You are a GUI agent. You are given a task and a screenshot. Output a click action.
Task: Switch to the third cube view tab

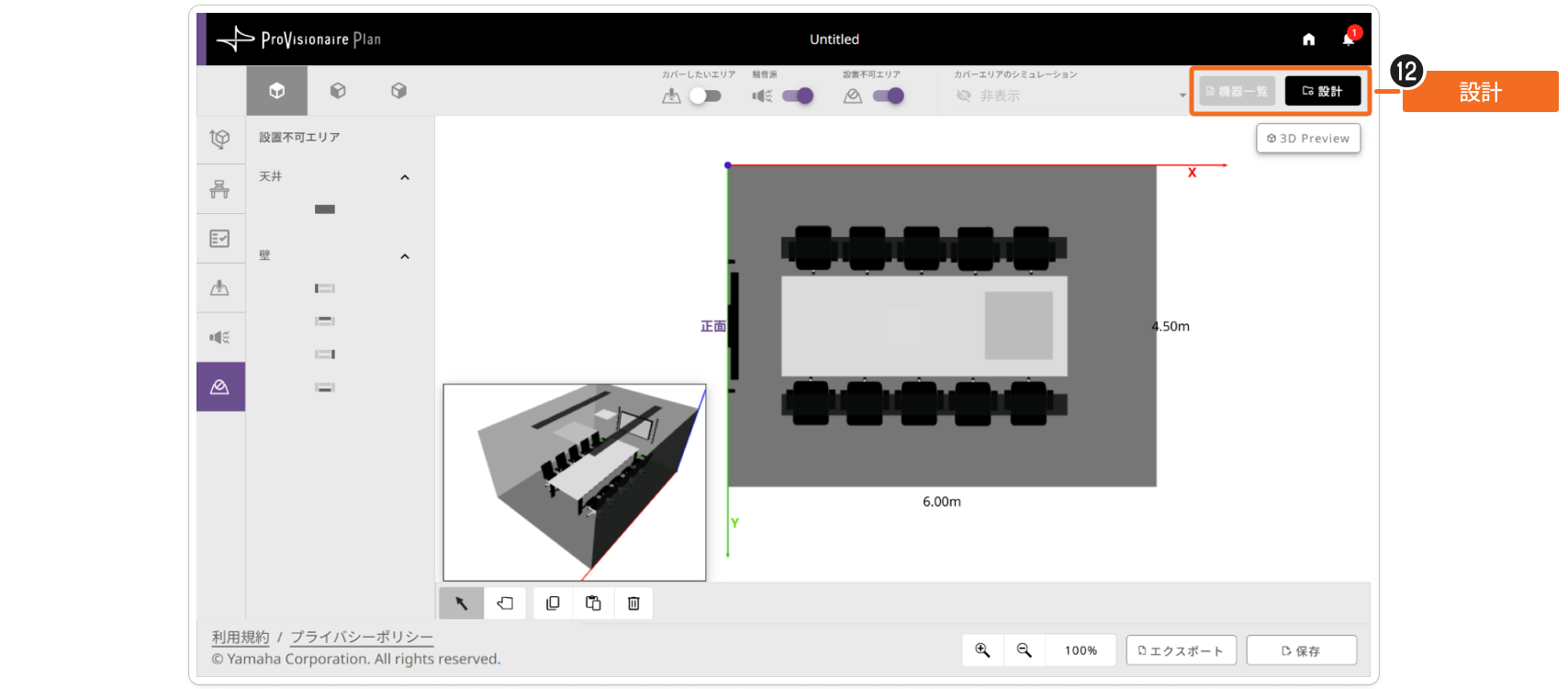click(398, 91)
